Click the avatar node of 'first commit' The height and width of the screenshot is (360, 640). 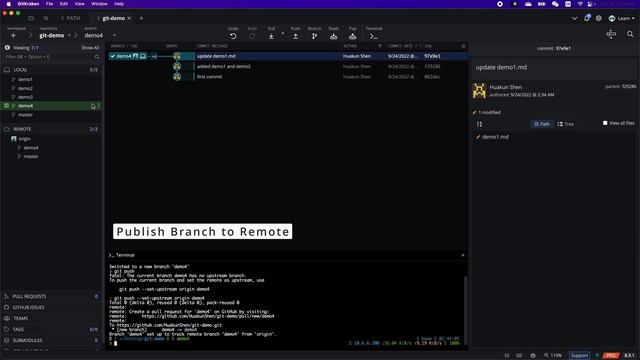[x=177, y=76]
